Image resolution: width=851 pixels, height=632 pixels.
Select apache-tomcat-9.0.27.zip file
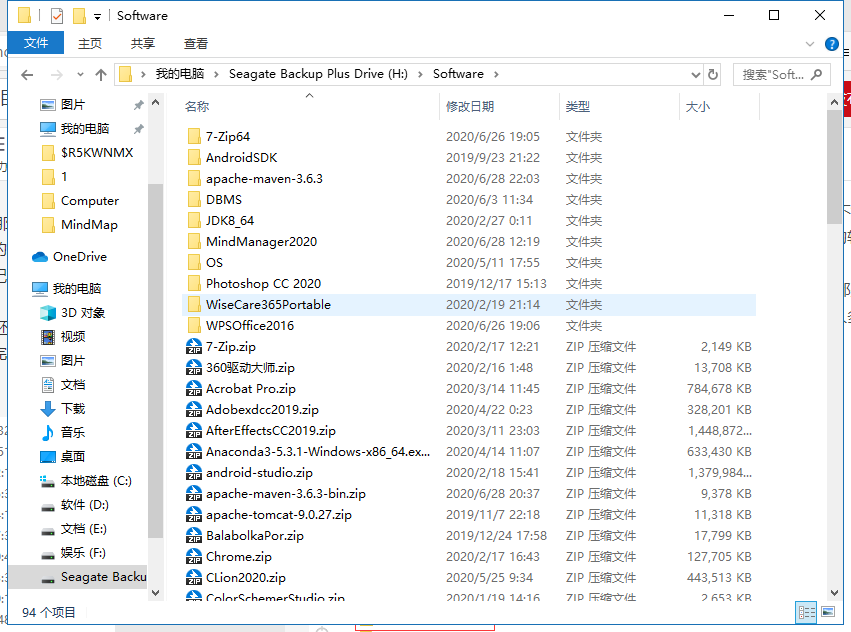pyautogui.click(x=278, y=515)
